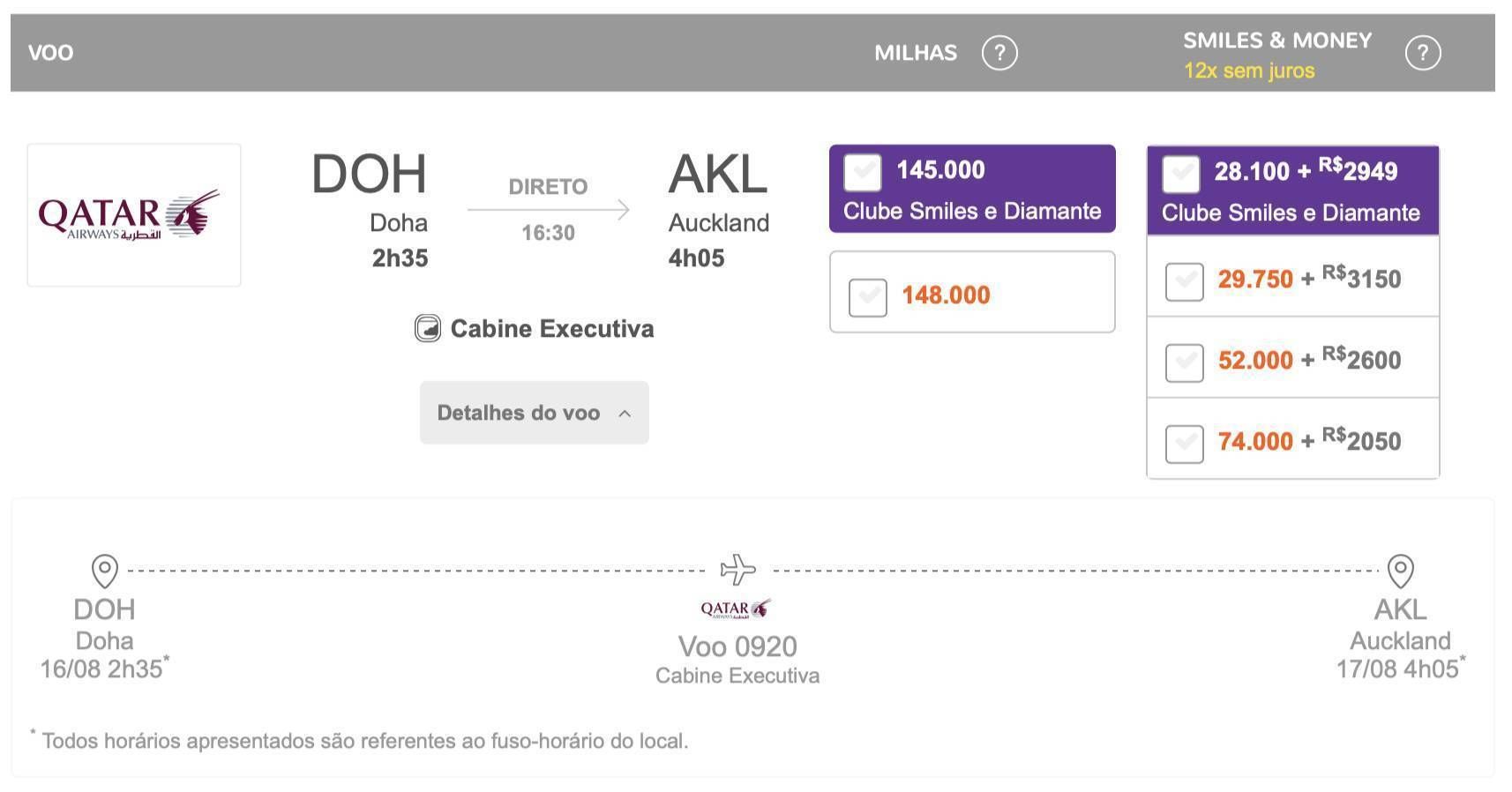Click the direct flight arrow icon
This screenshot has width=1512, height=792.
point(549,210)
